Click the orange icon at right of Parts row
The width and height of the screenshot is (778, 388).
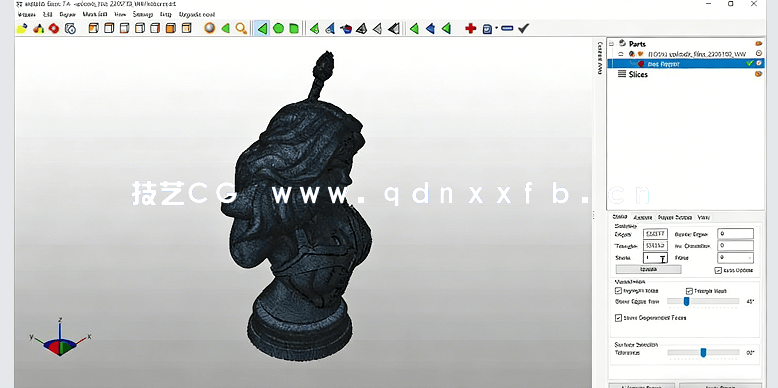[x=759, y=44]
